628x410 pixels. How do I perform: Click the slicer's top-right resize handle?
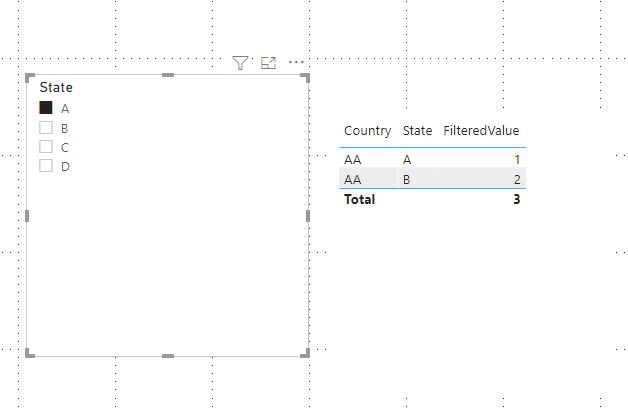[306, 77]
